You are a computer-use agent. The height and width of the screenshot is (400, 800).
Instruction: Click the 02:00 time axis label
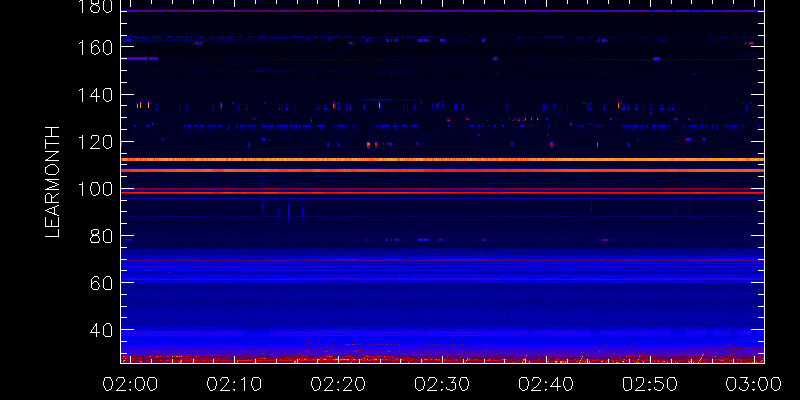coord(130,384)
